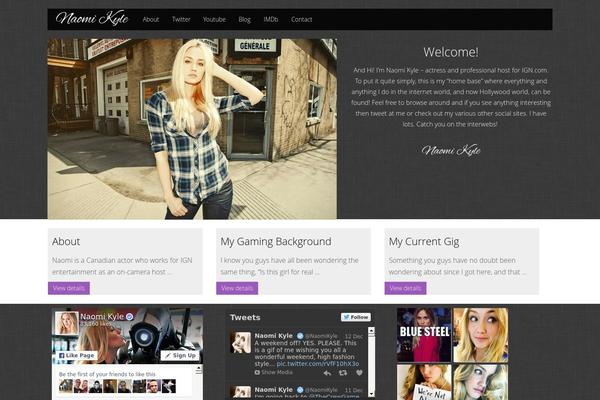This screenshot has height=400, width=600.
Task: Click the My Gaming Background heading
Action: click(276, 242)
